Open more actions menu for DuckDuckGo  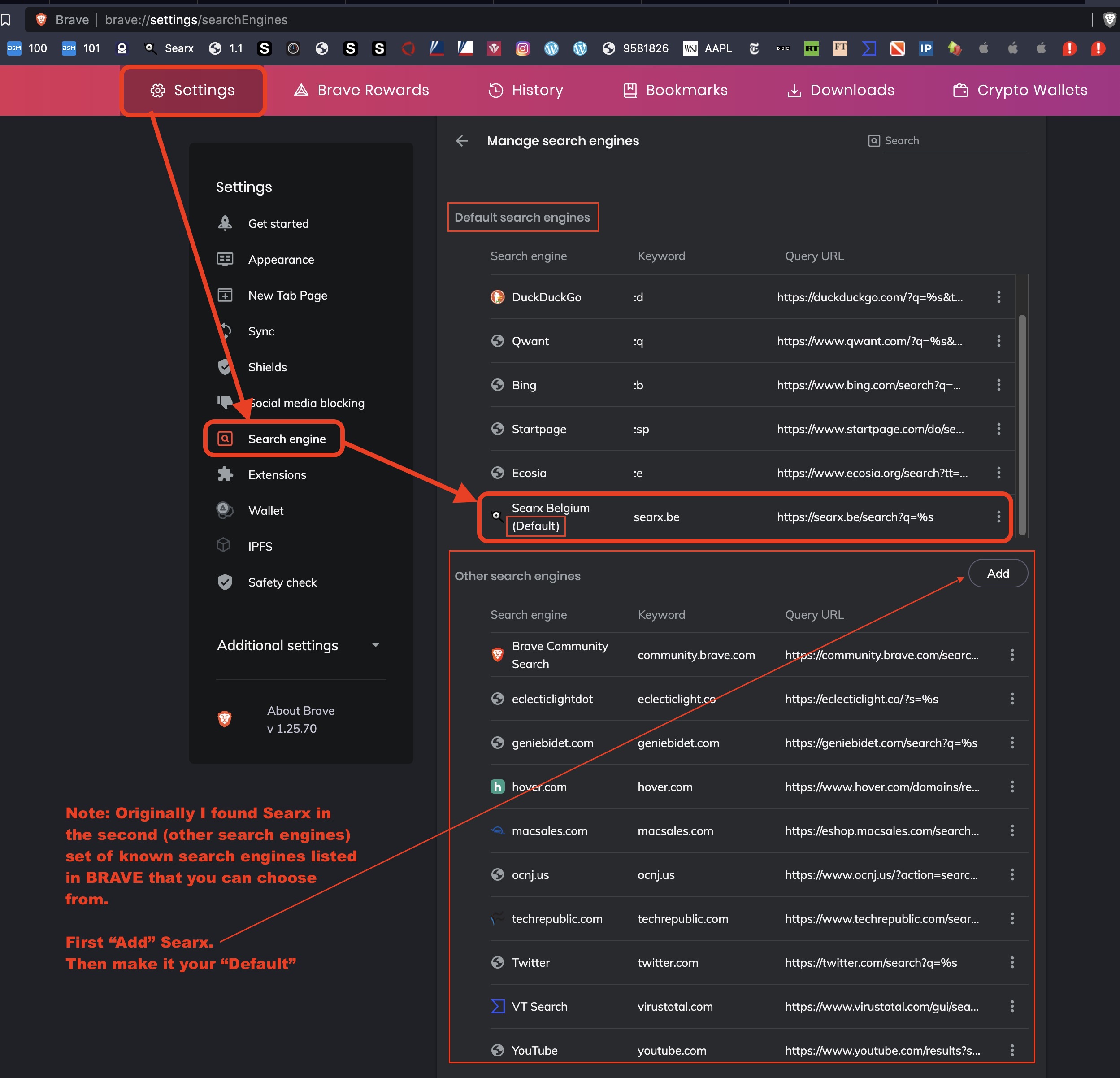click(x=998, y=297)
